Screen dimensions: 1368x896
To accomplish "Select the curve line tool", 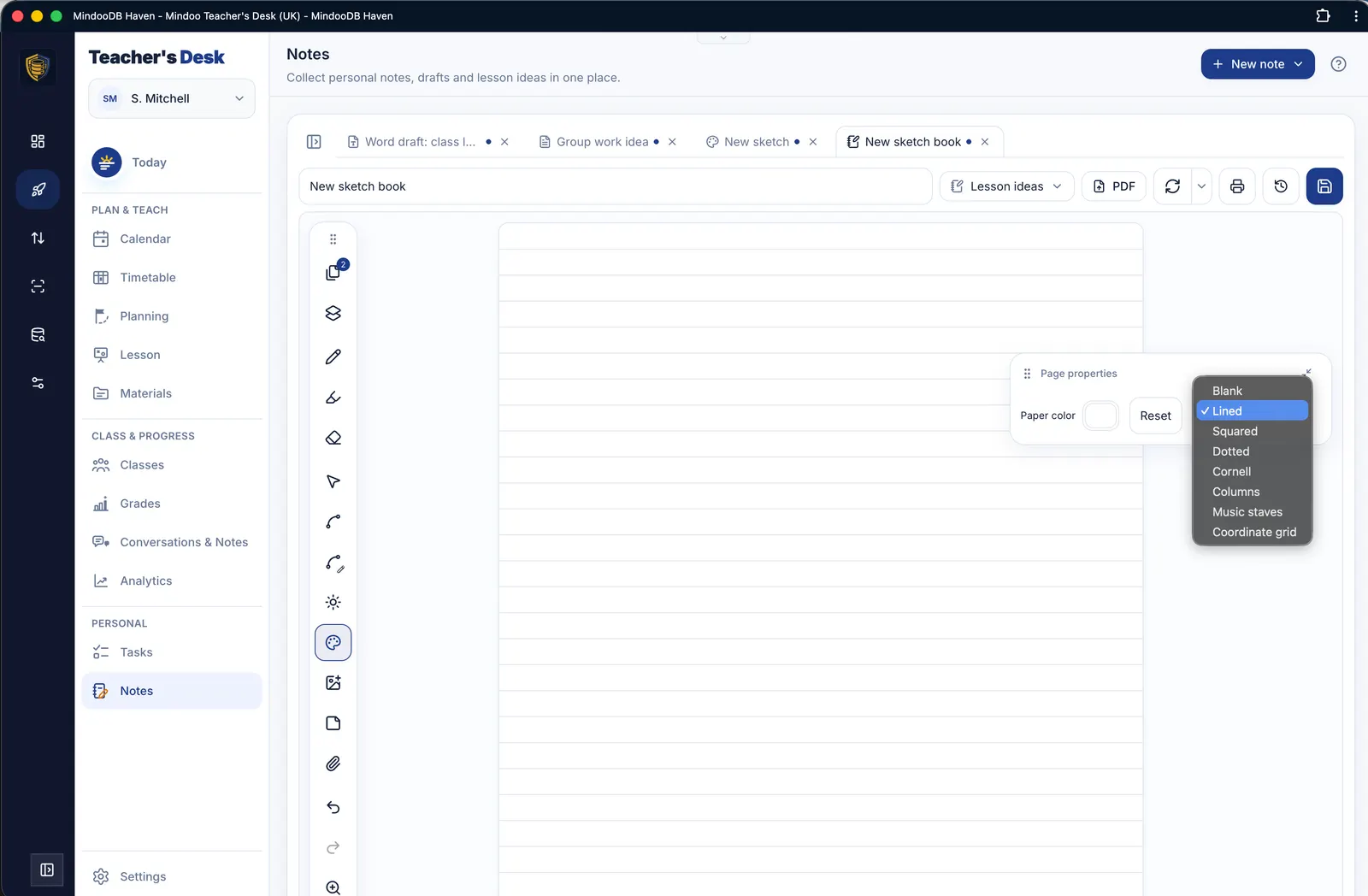I will pyautogui.click(x=333, y=522).
